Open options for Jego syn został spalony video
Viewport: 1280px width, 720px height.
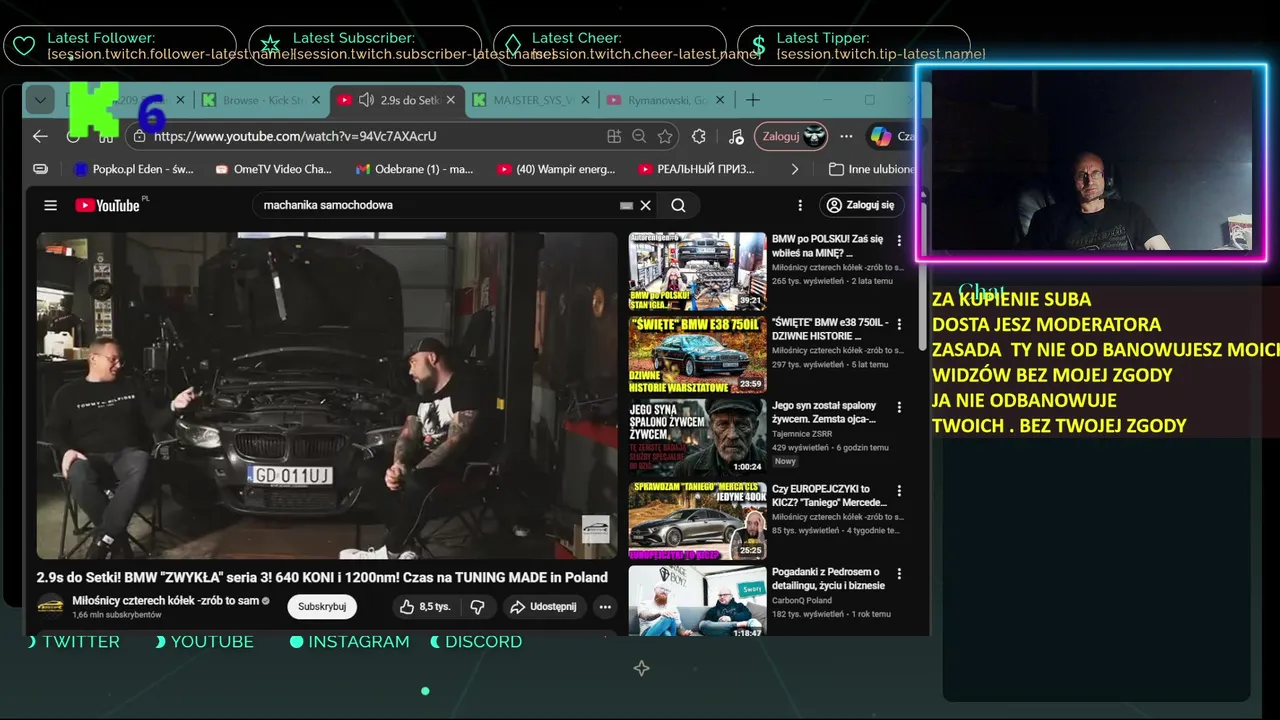900,408
